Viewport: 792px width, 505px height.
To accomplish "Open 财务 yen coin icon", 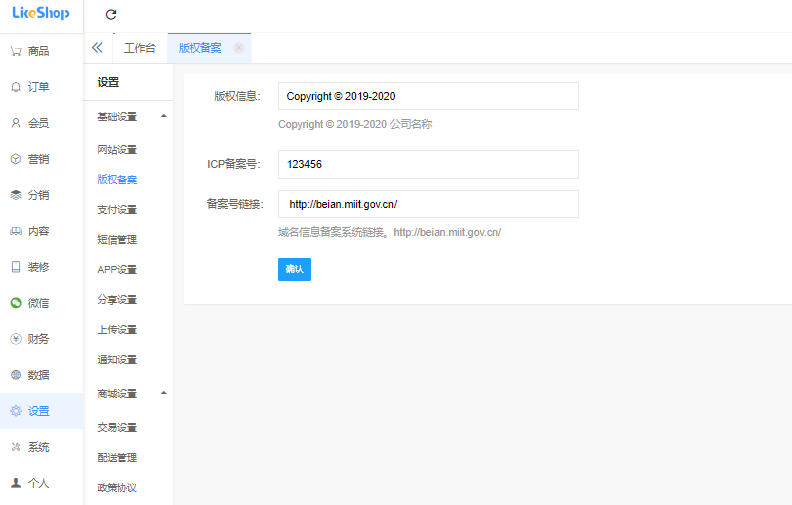I will pos(16,339).
